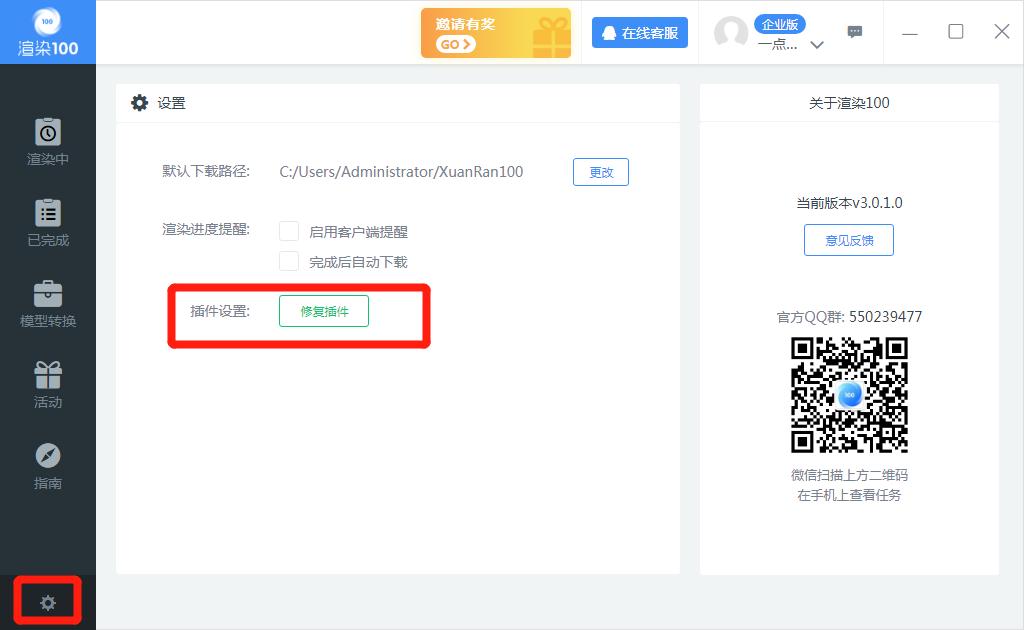
Task: Expand the 一点... account dropdown
Action: [817, 44]
